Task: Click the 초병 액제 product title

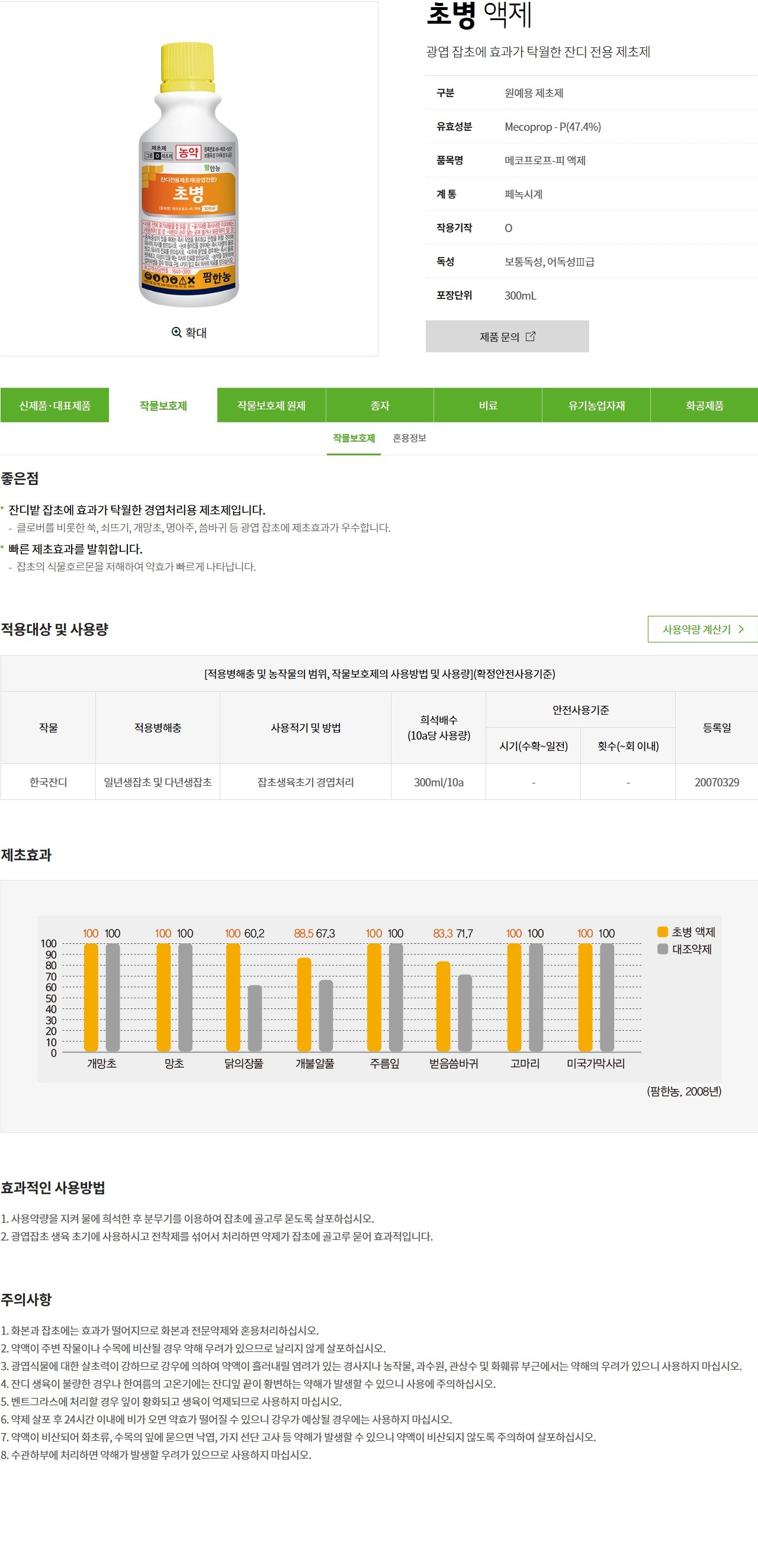Action: click(x=479, y=15)
